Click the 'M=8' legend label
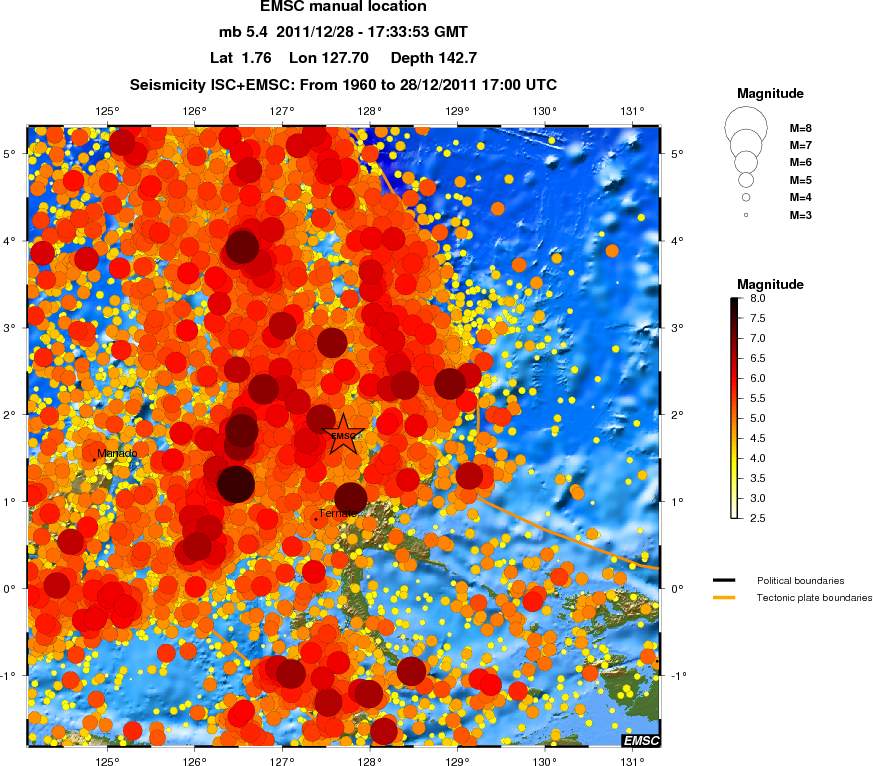 pyautogui.click(x=801, y=128)
